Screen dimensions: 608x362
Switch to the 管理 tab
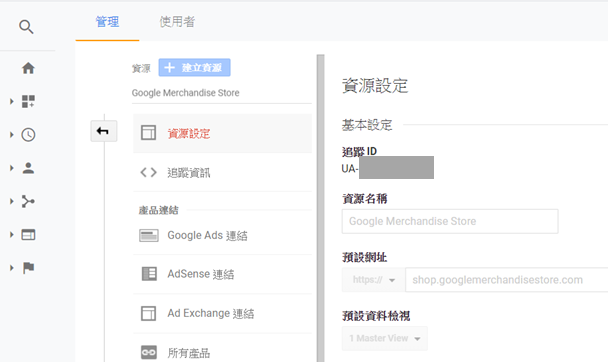[107, 22]
